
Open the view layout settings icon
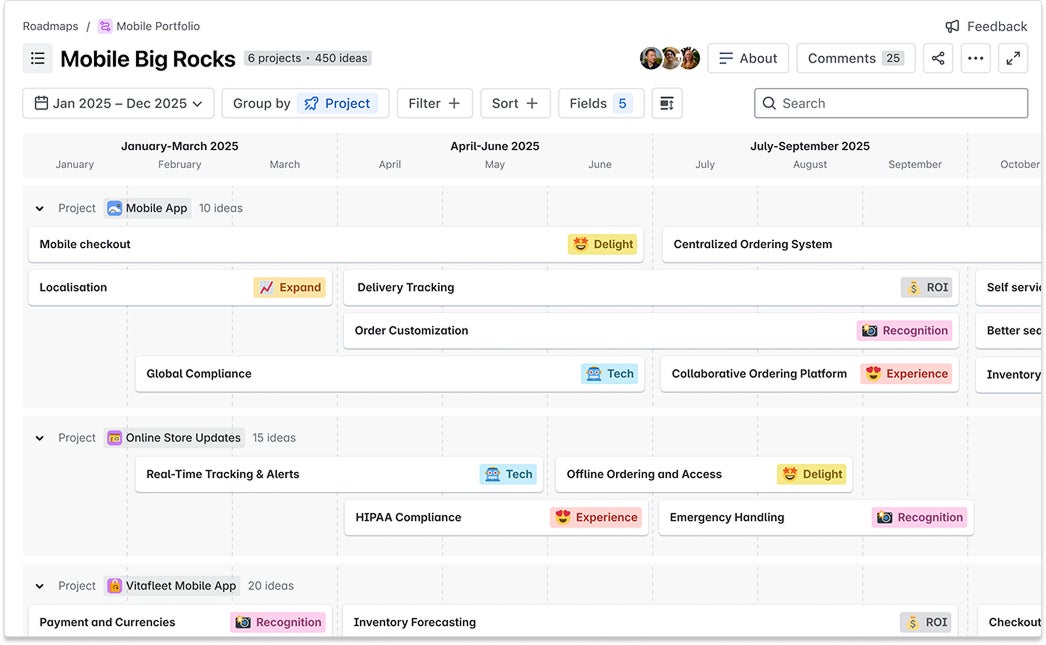click(x=667, y=103)
